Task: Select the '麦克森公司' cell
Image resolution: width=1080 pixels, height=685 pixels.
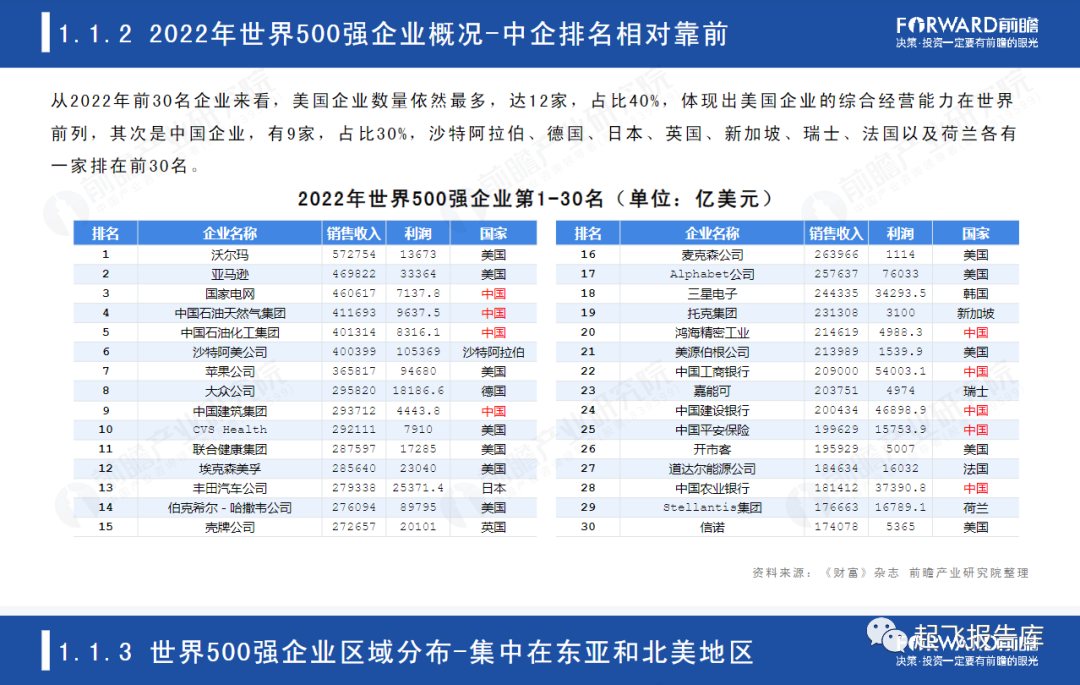Action: coord(712,255)
